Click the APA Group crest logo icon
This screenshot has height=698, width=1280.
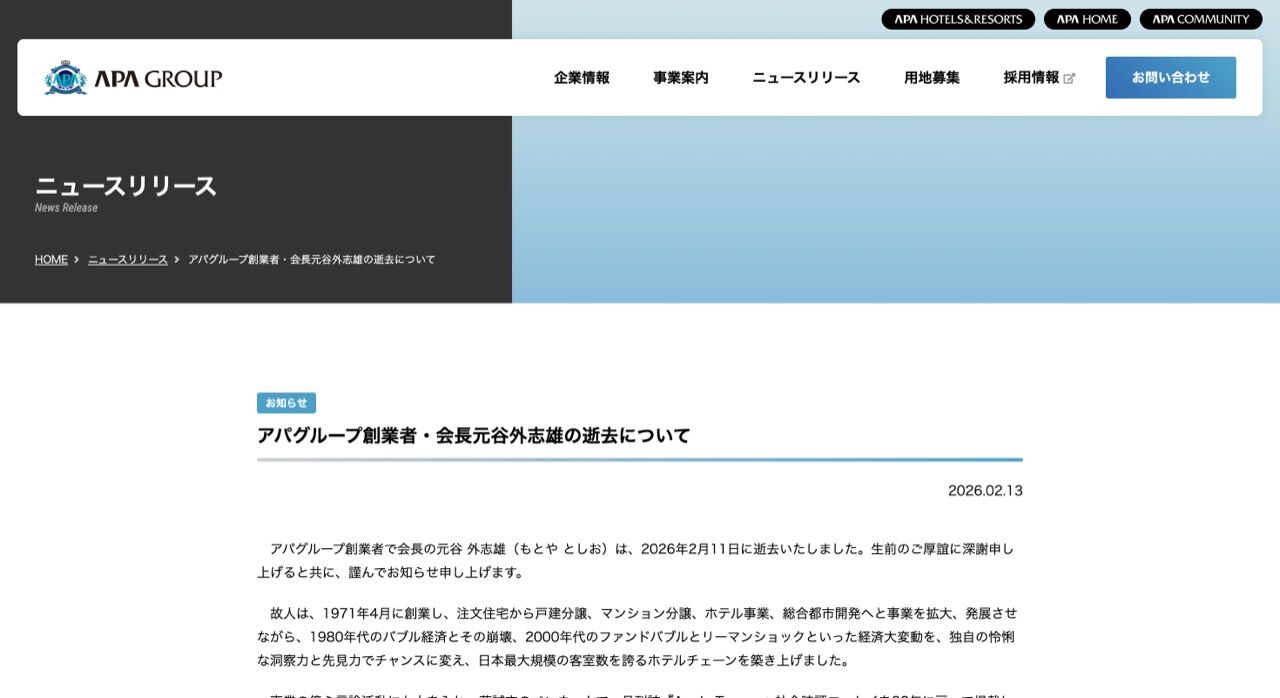pyautogui.click(x=66, y=78)
